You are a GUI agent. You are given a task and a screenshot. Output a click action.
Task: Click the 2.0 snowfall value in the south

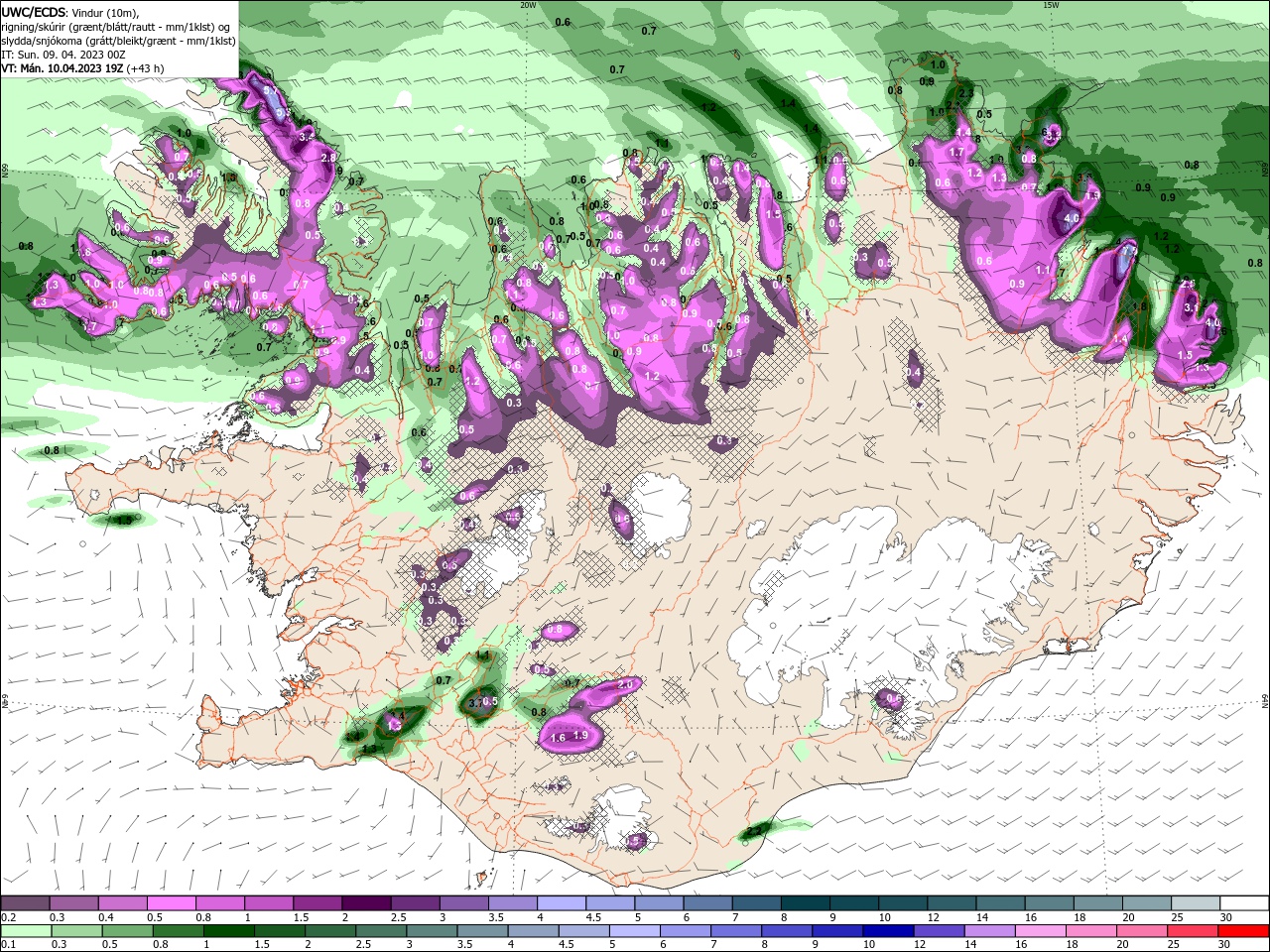625,684
